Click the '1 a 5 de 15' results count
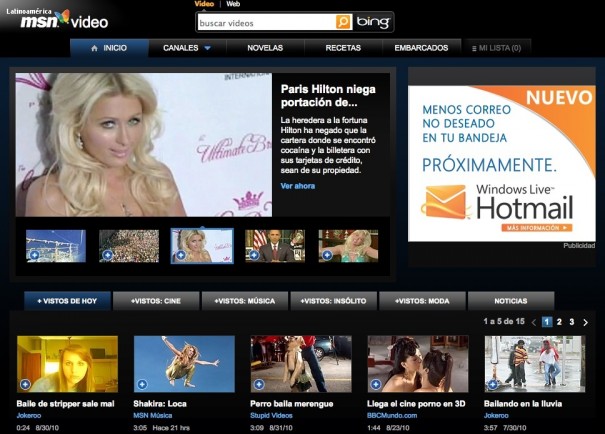The image size is (605, 434). [x=504, y=321]
